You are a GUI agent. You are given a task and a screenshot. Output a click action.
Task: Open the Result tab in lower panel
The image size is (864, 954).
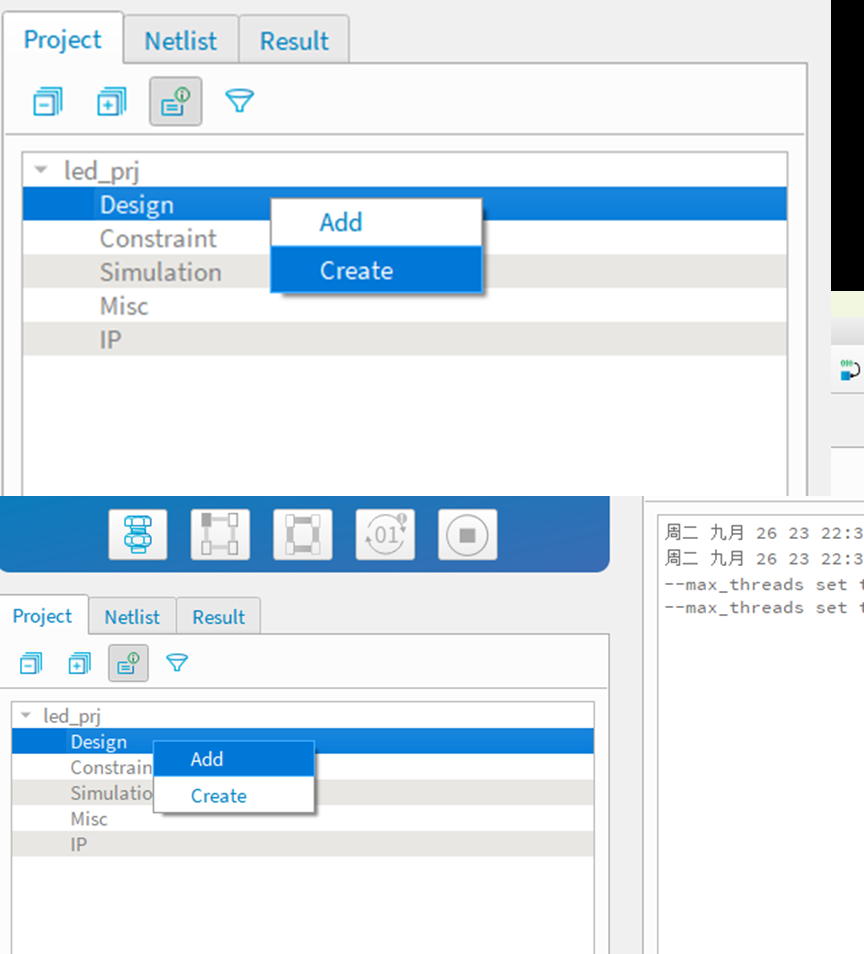click(x=218, y=617)
